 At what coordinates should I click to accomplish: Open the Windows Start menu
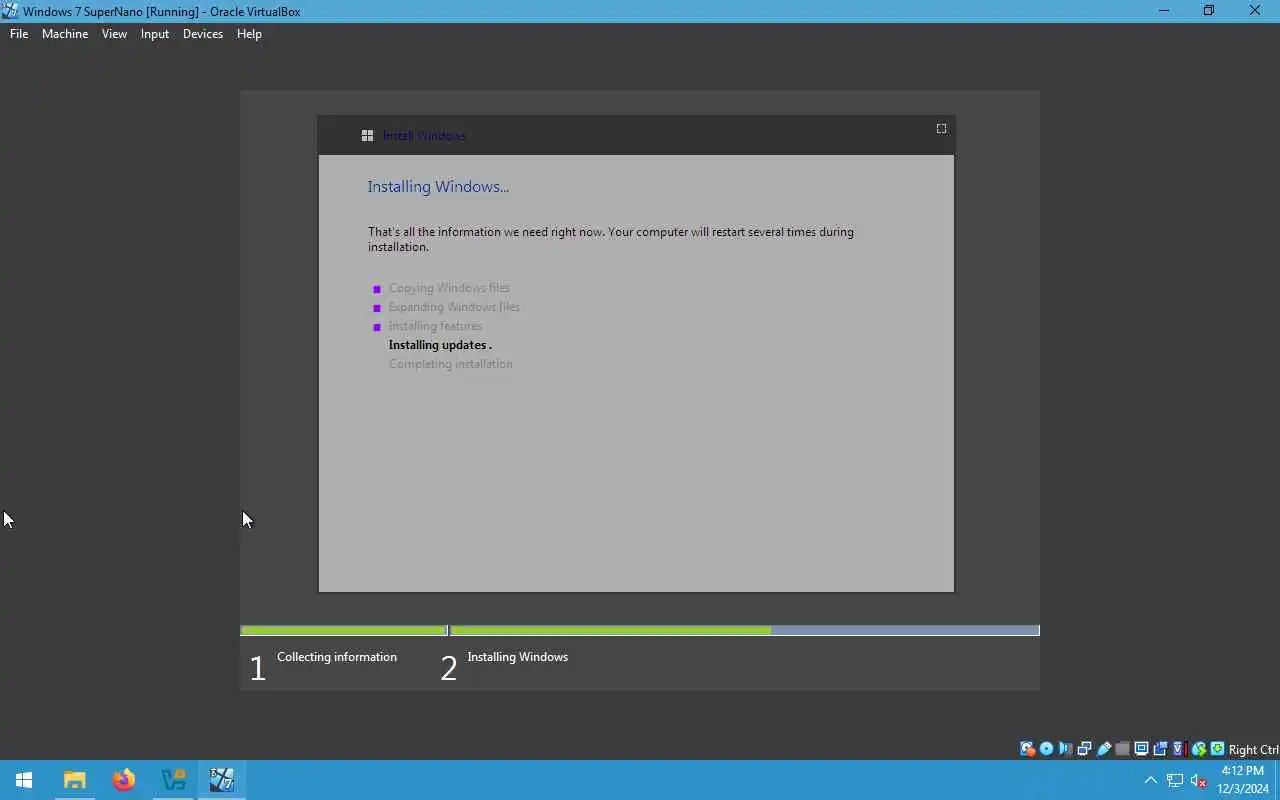[24, 780]
